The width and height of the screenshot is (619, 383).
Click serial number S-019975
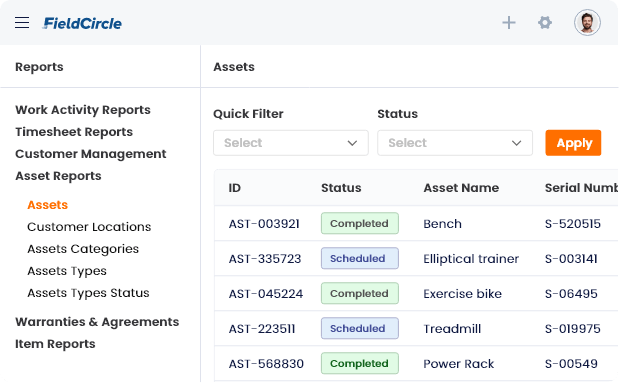coord(573,329)
